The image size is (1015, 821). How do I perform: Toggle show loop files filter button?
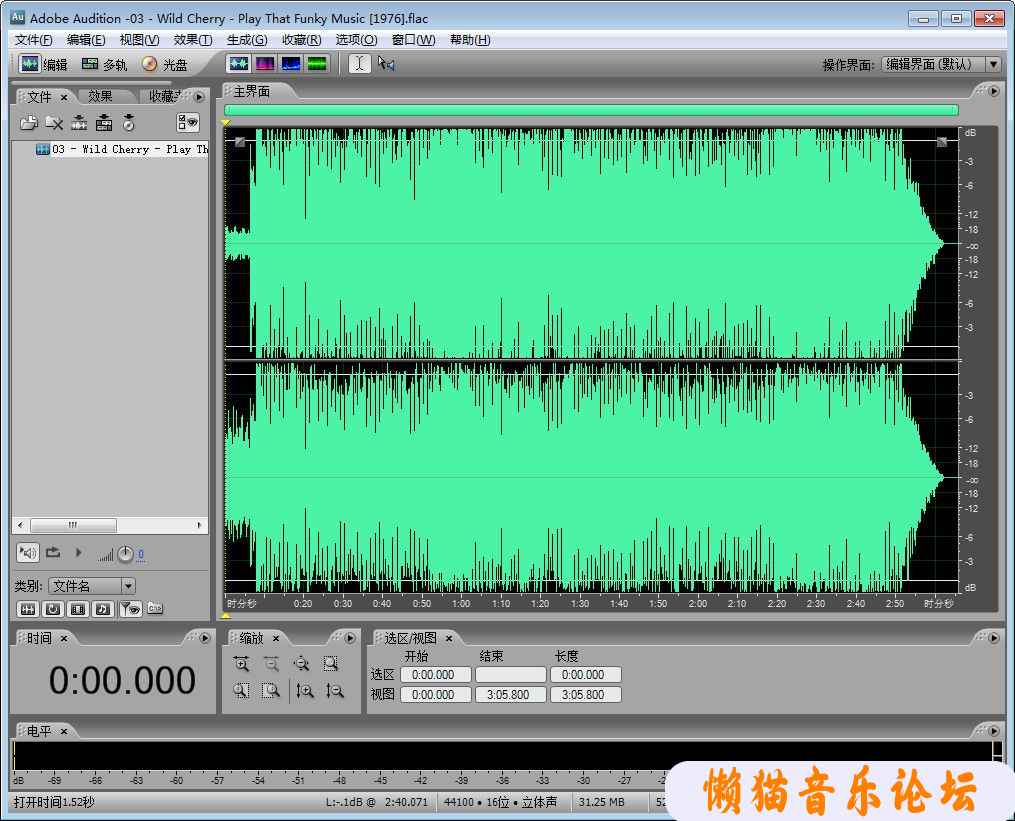point(53,609)
